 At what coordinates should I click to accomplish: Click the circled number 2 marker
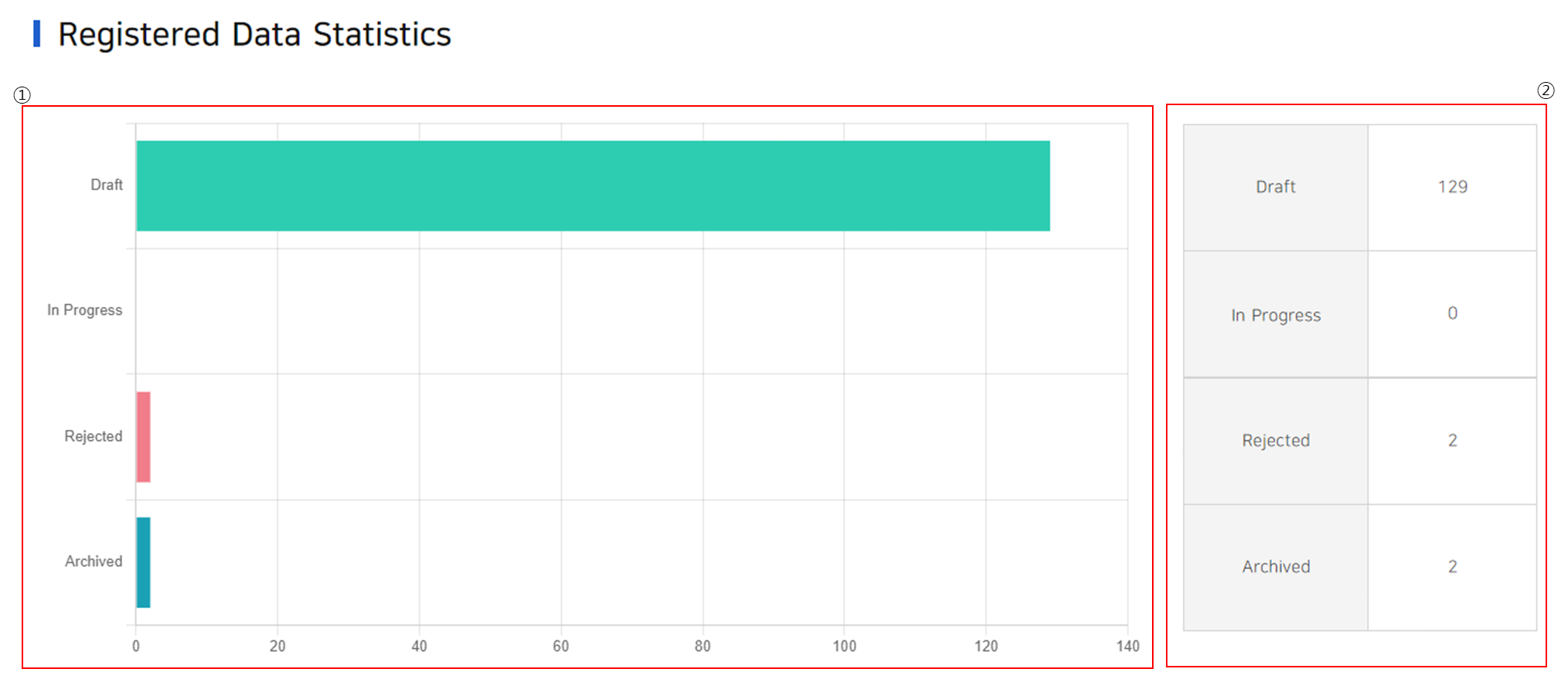coord(1545,90)
